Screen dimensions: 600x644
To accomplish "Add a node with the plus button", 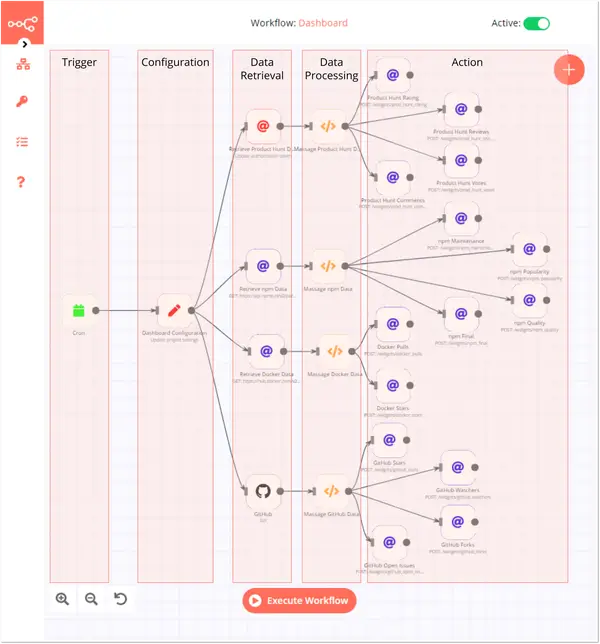I will tap(569, 70).
